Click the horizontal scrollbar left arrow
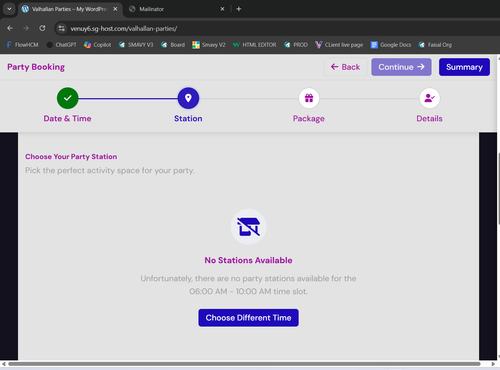500x370 pixels. (x=3, y=364)
